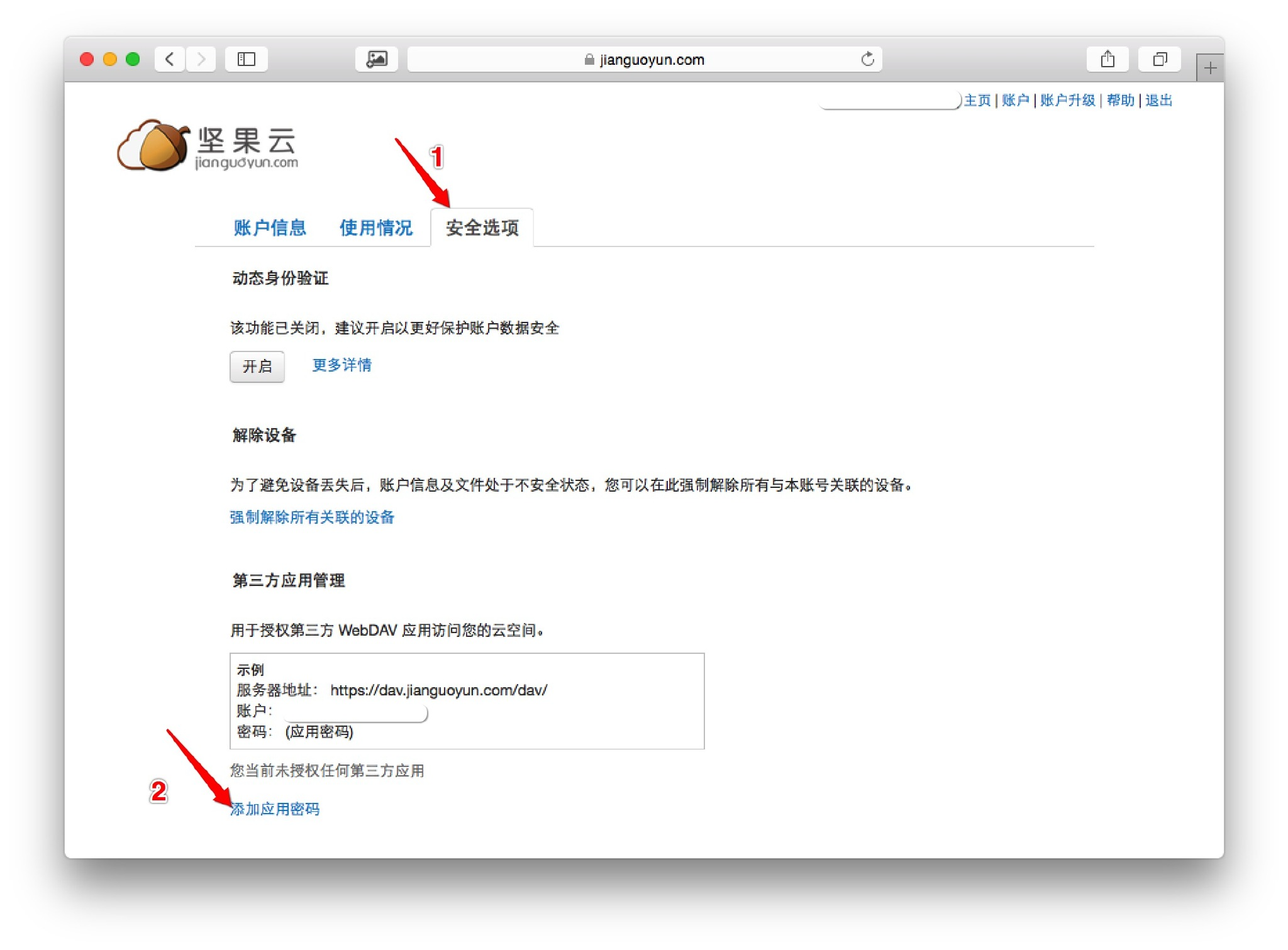Select the 安全选项 tab
The height and width of the screenshot is (950, 1288).
click(x=482, y=228)
